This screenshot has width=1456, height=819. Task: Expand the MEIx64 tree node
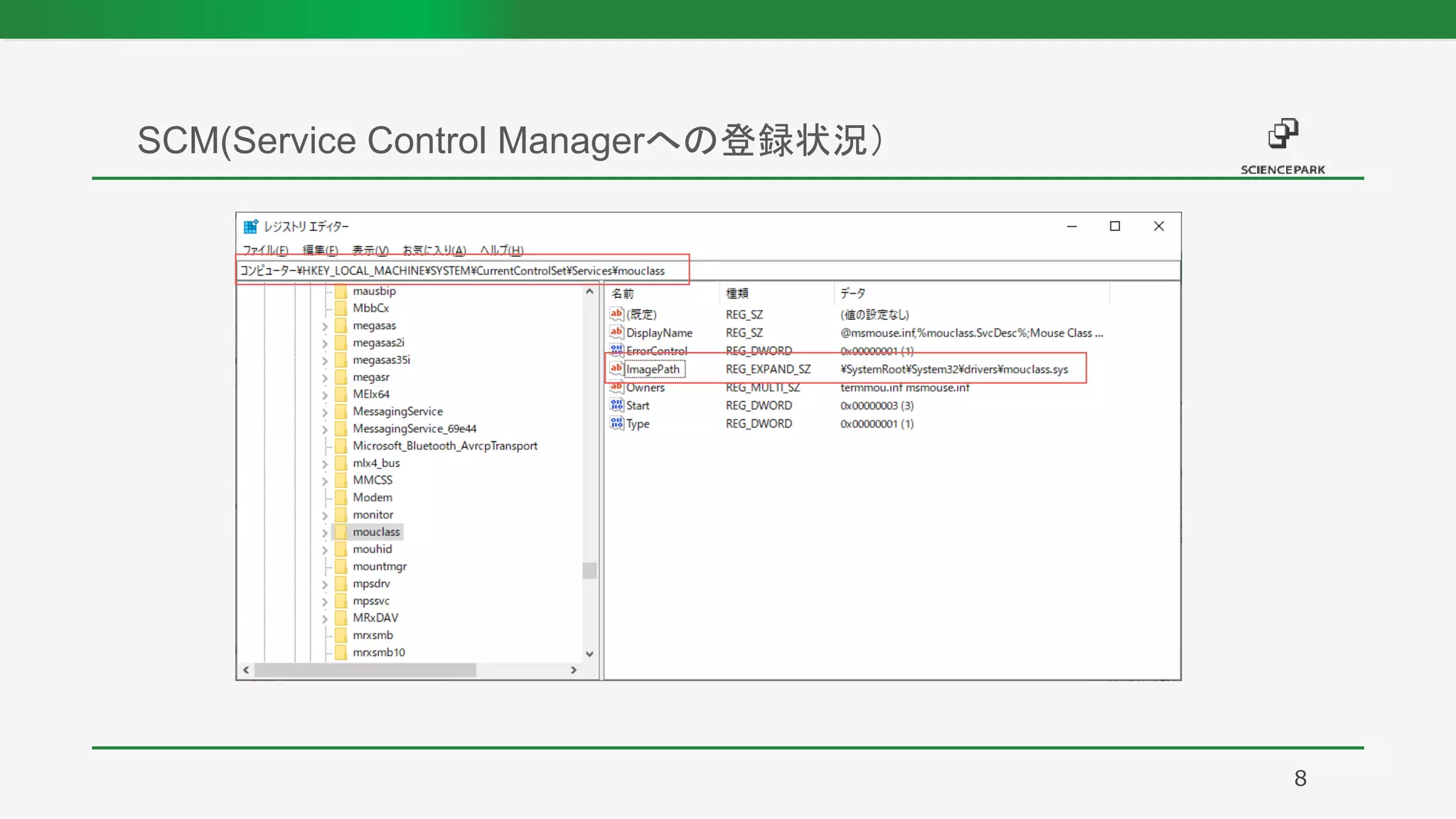click(x=325, y=395)
